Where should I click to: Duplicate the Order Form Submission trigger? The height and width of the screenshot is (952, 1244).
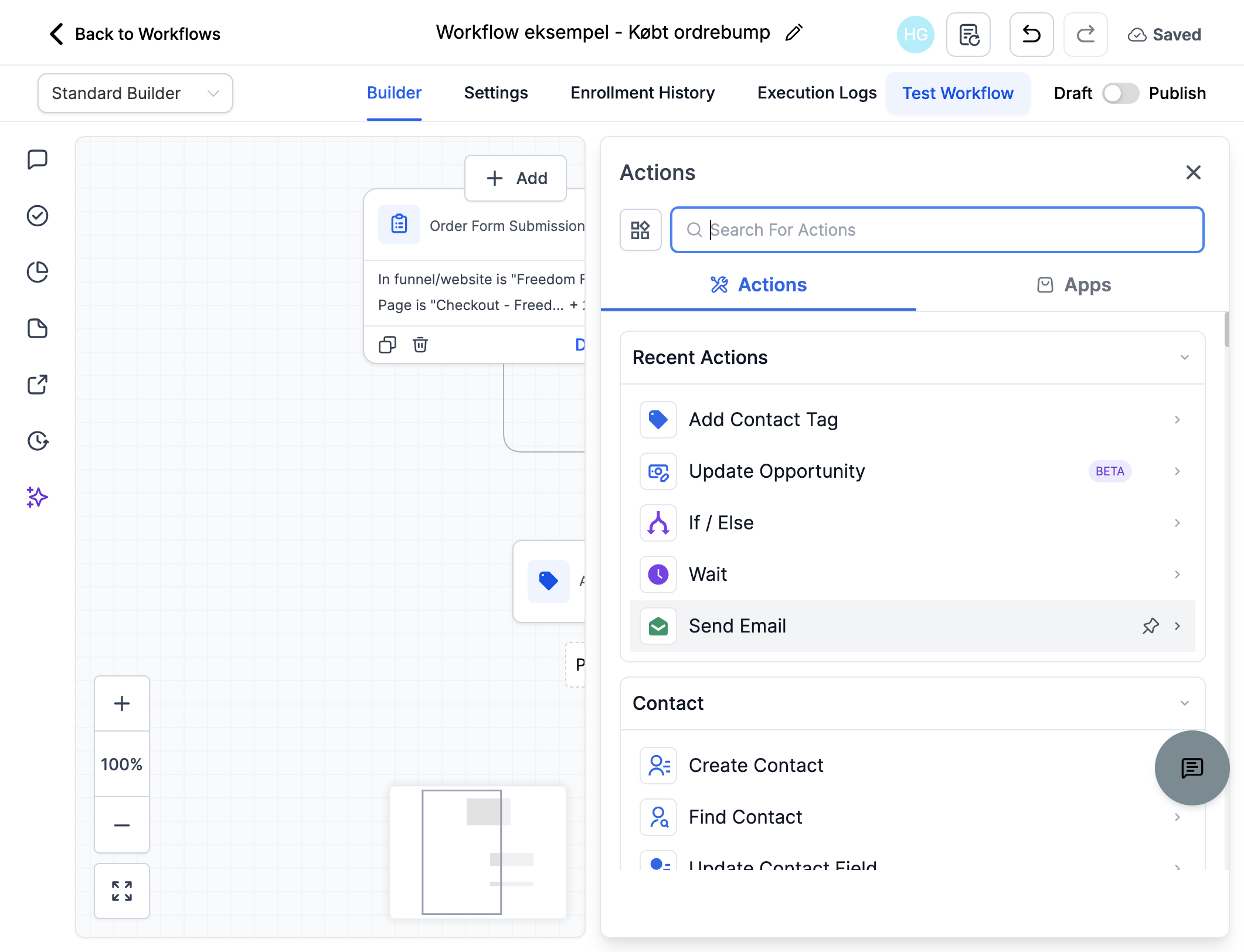(x=388, y=345)
